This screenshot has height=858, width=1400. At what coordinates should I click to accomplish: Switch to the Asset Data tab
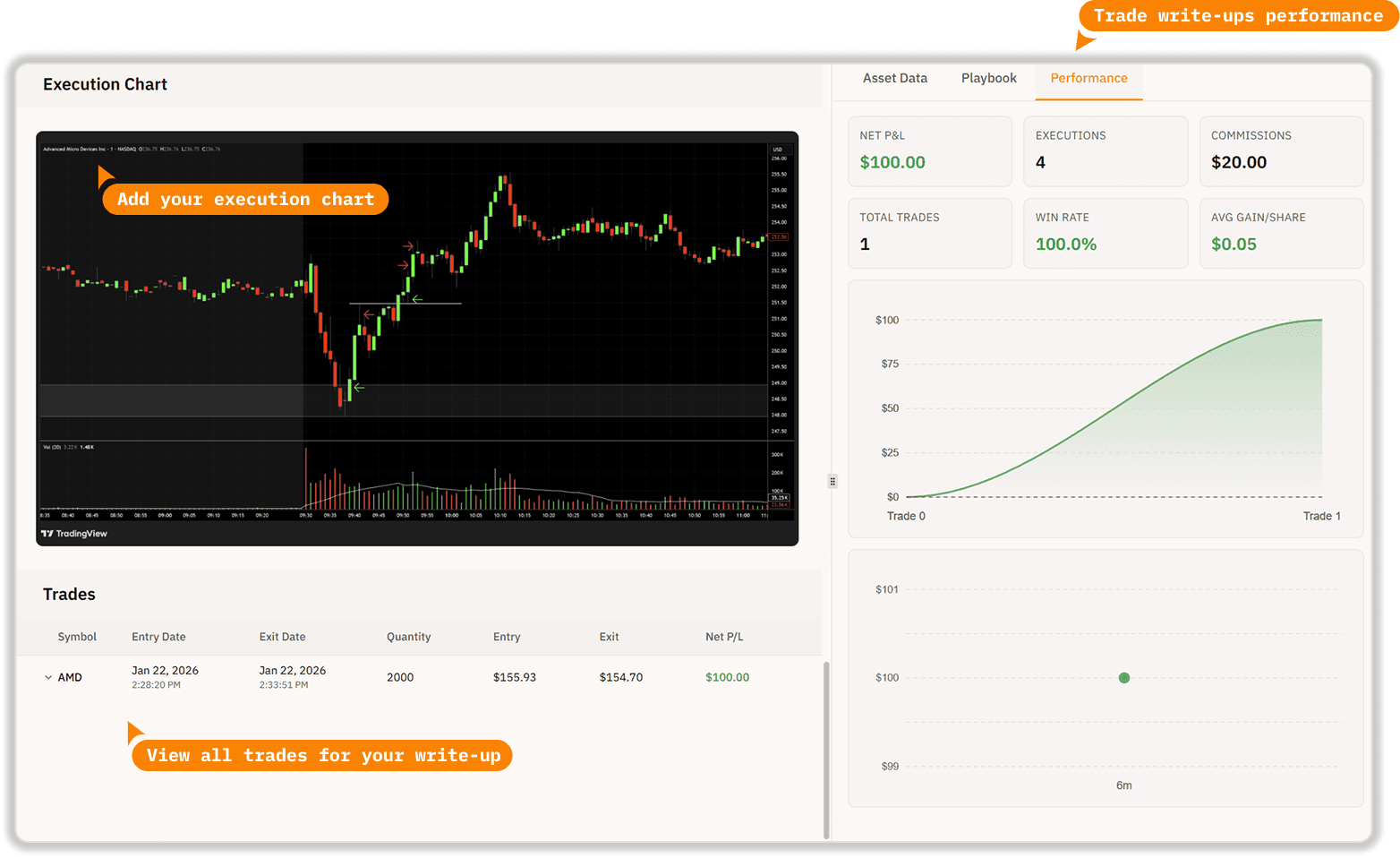pos(894,78)
